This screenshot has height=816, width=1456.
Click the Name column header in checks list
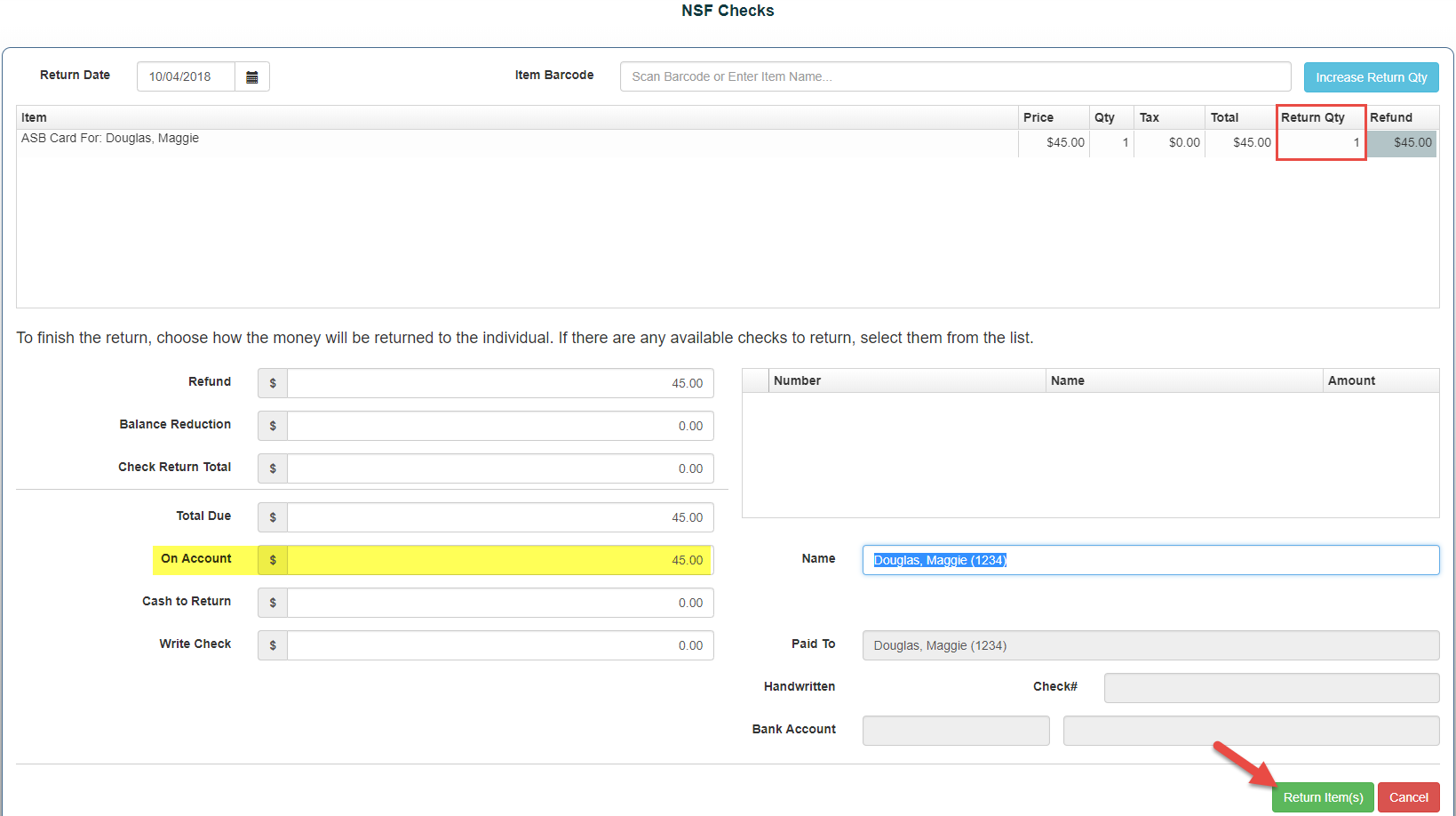(1184, 380)
